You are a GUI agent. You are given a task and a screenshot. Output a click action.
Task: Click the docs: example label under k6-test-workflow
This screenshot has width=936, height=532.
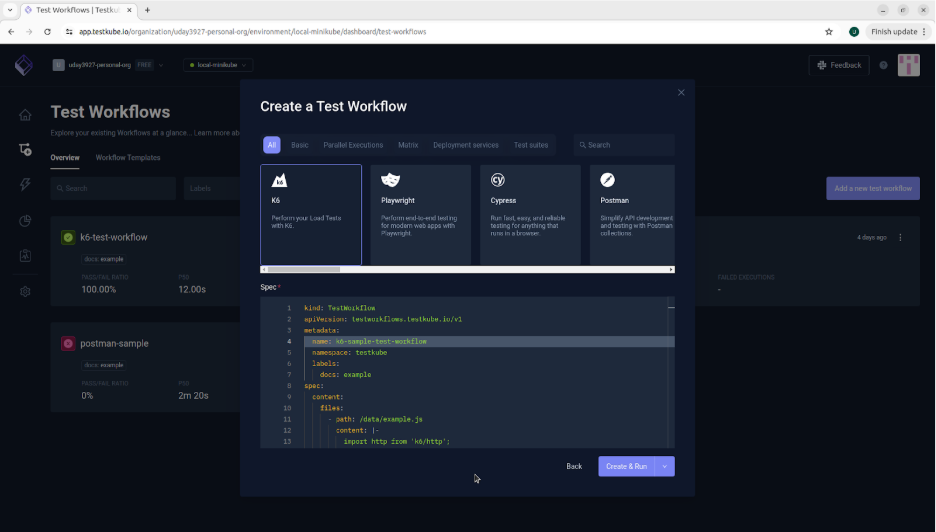(x=104, y=259)
